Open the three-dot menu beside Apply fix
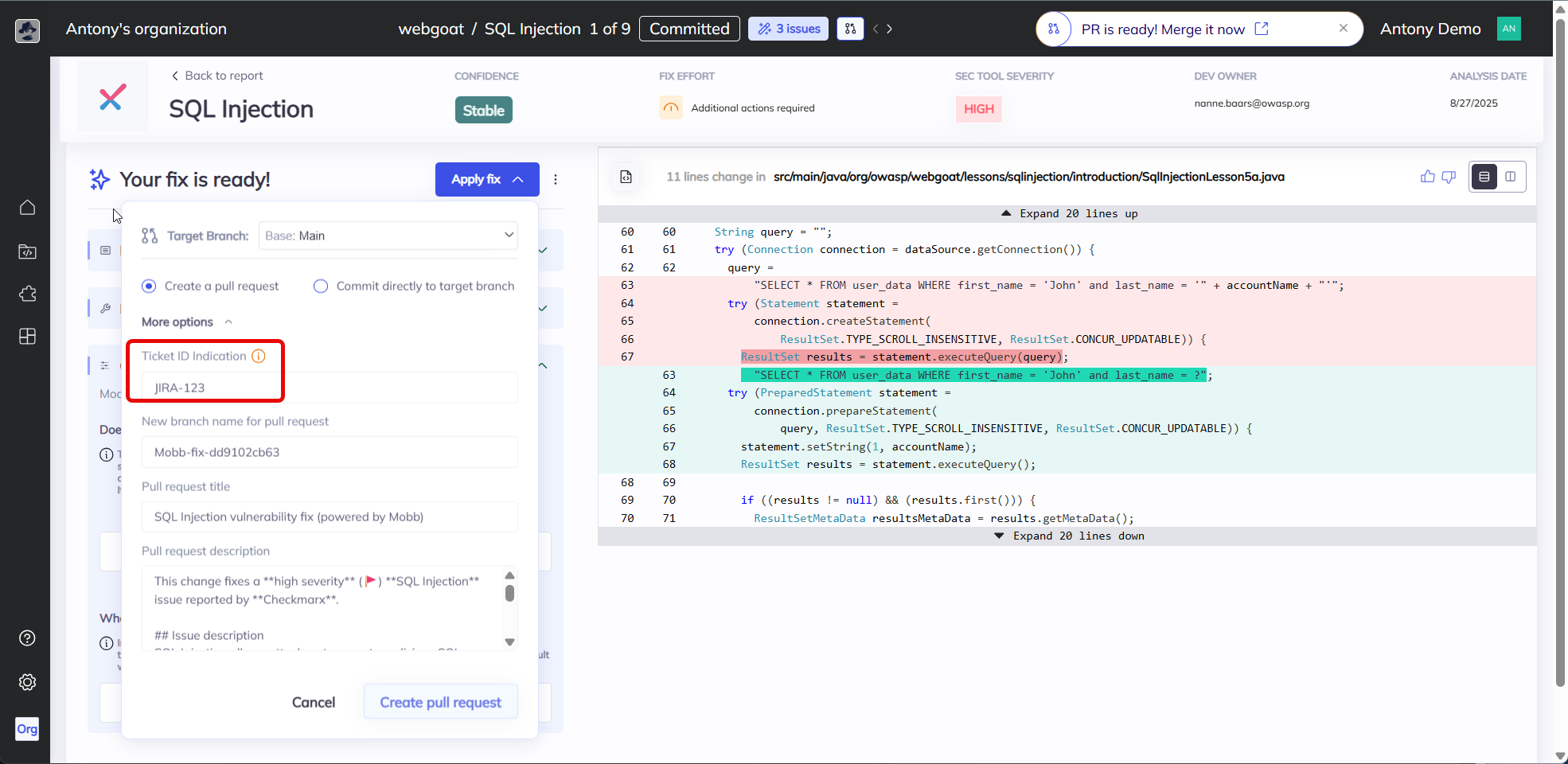This screenshot has width=1568, height=764. 556,180
